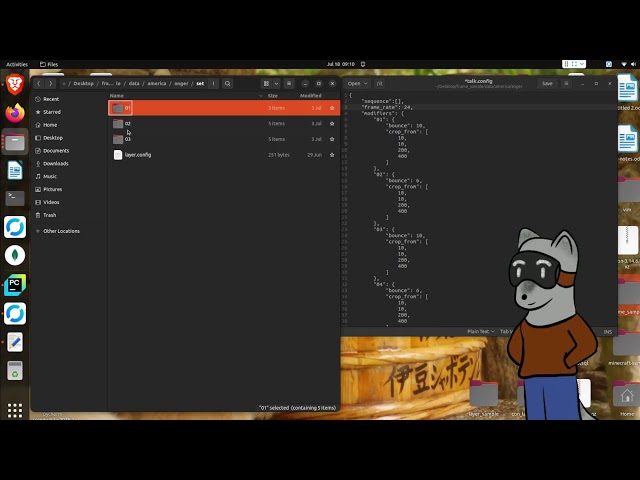Open Files hamburger menu
Image resolution: width=640 pixels, height=480 pixels.
tap(289, 83)
